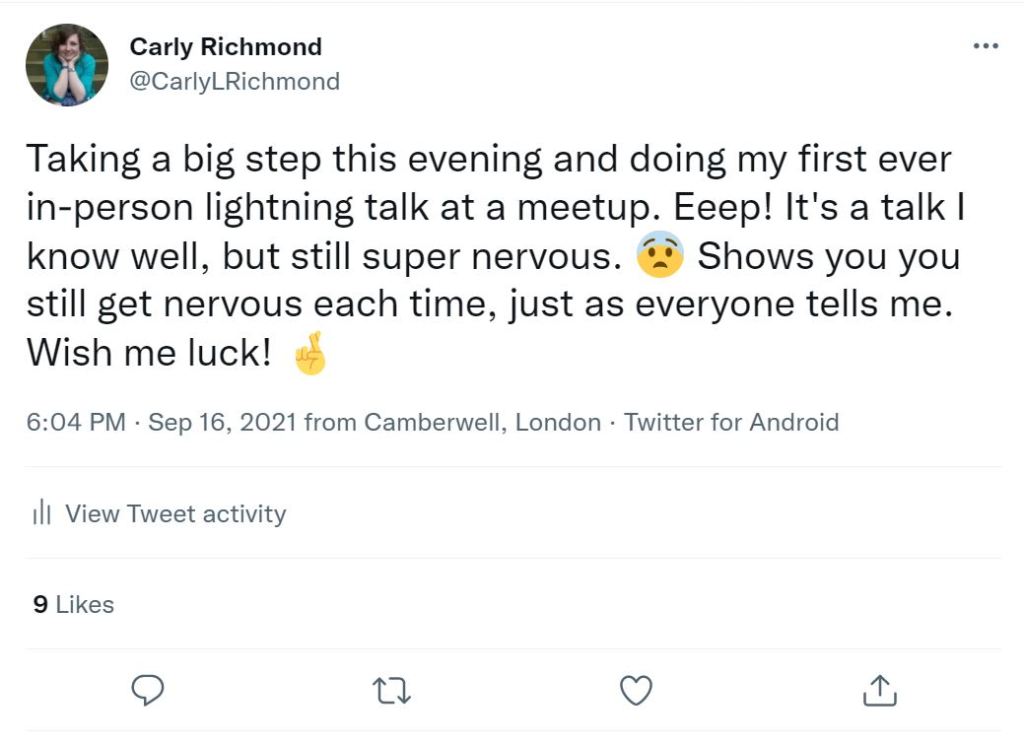Click the Carly Richmond display name
1024x743 pixels.
coord(225,47)
